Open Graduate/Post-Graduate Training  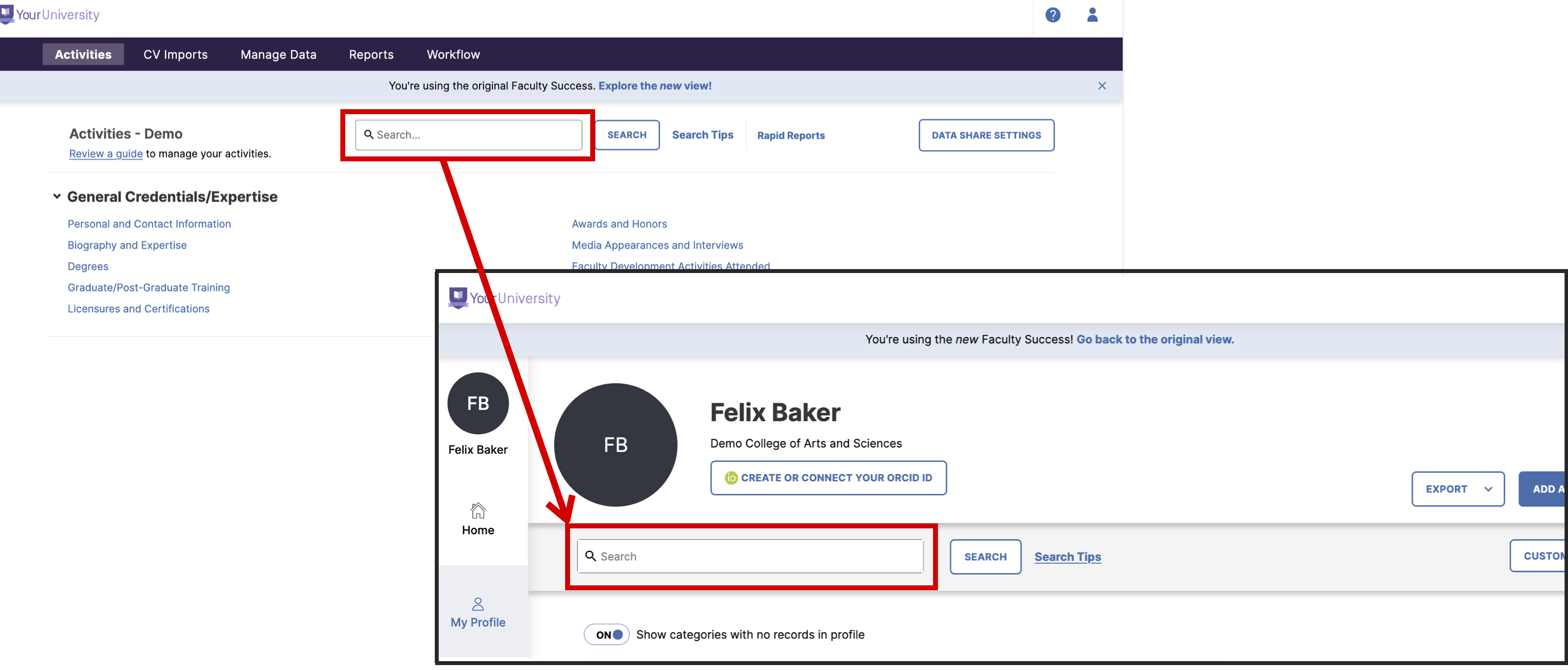(149, 287)
